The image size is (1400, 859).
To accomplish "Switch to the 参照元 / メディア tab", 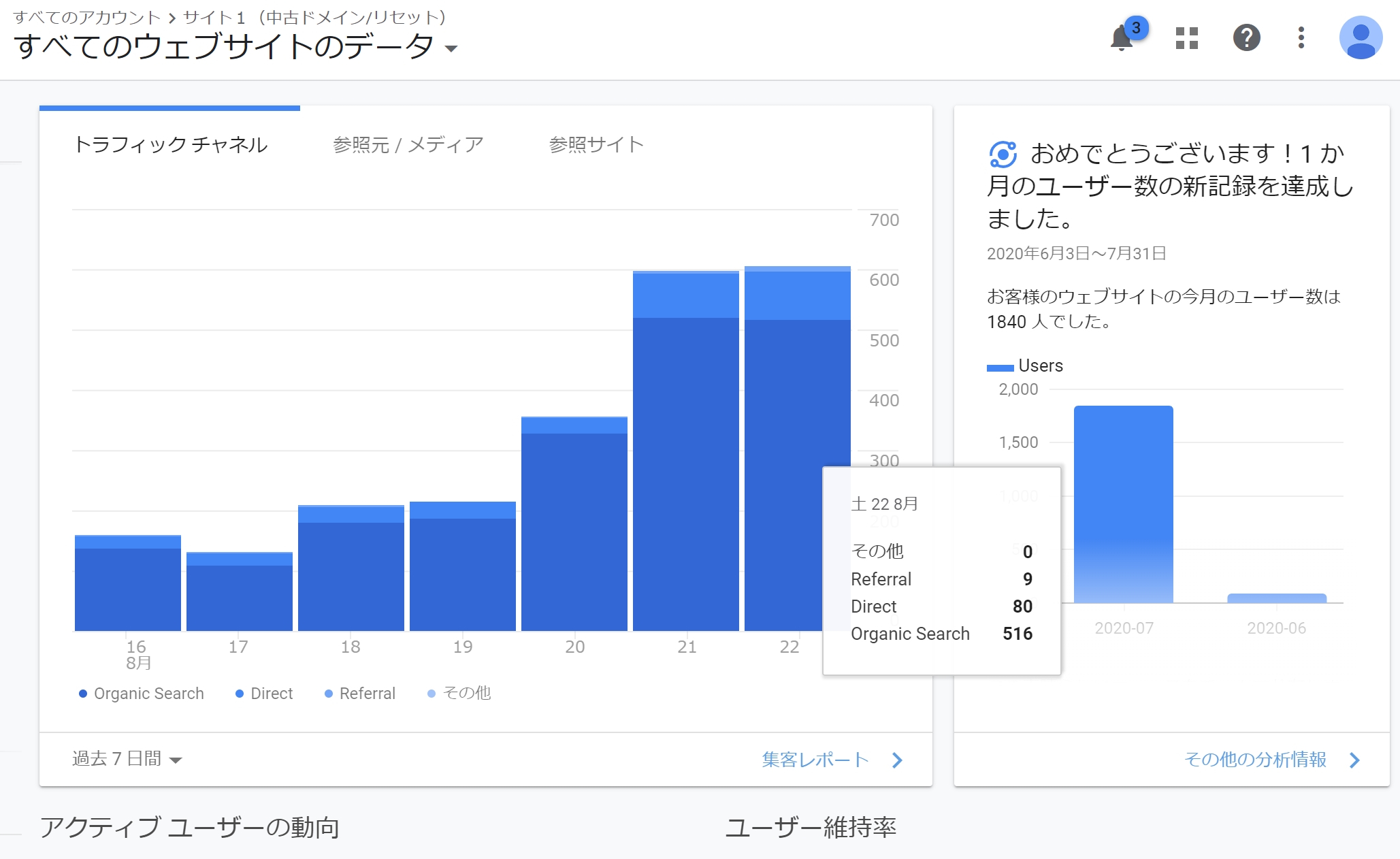I will point(408,145).
